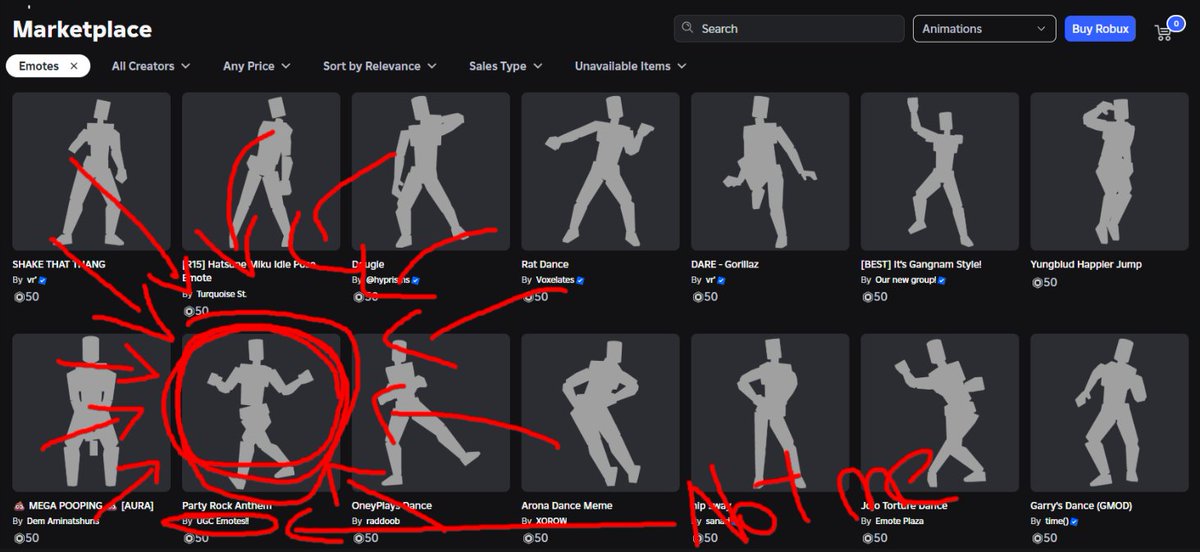Screen dimensions: 1200x552
Task: Open the Animations category dropdown
Action: (984, 29)
